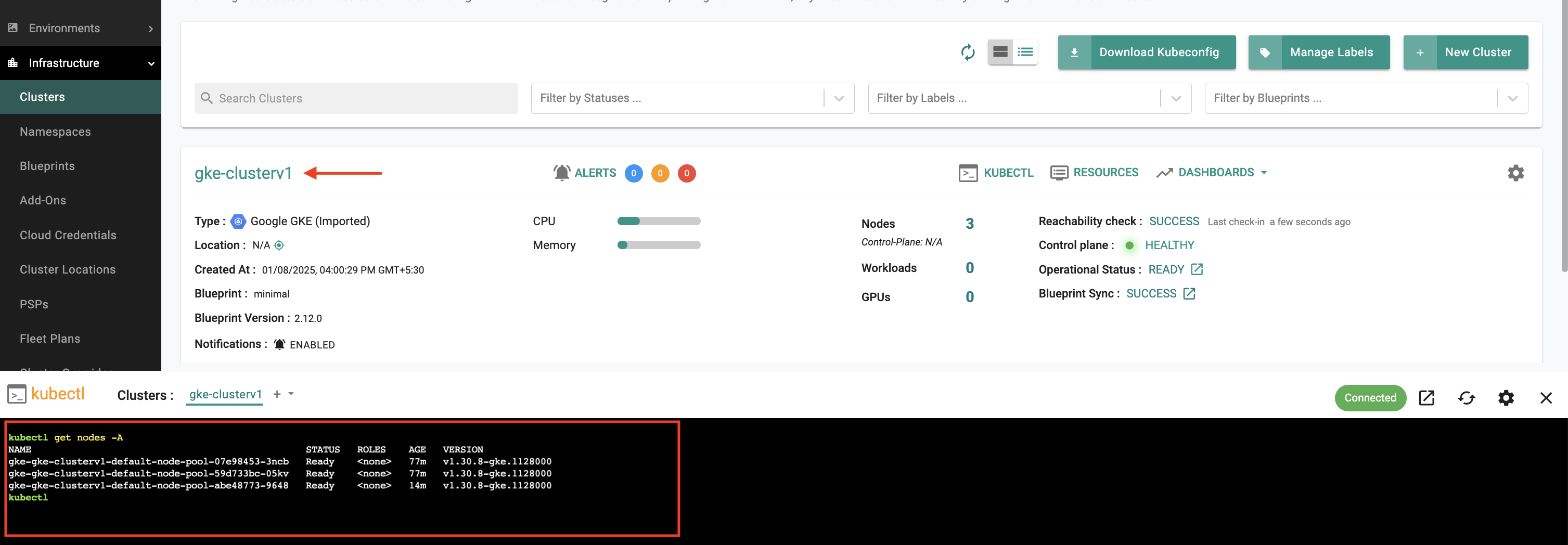
Task: Select Clusters in the sidebar
Action: [80, 97]
